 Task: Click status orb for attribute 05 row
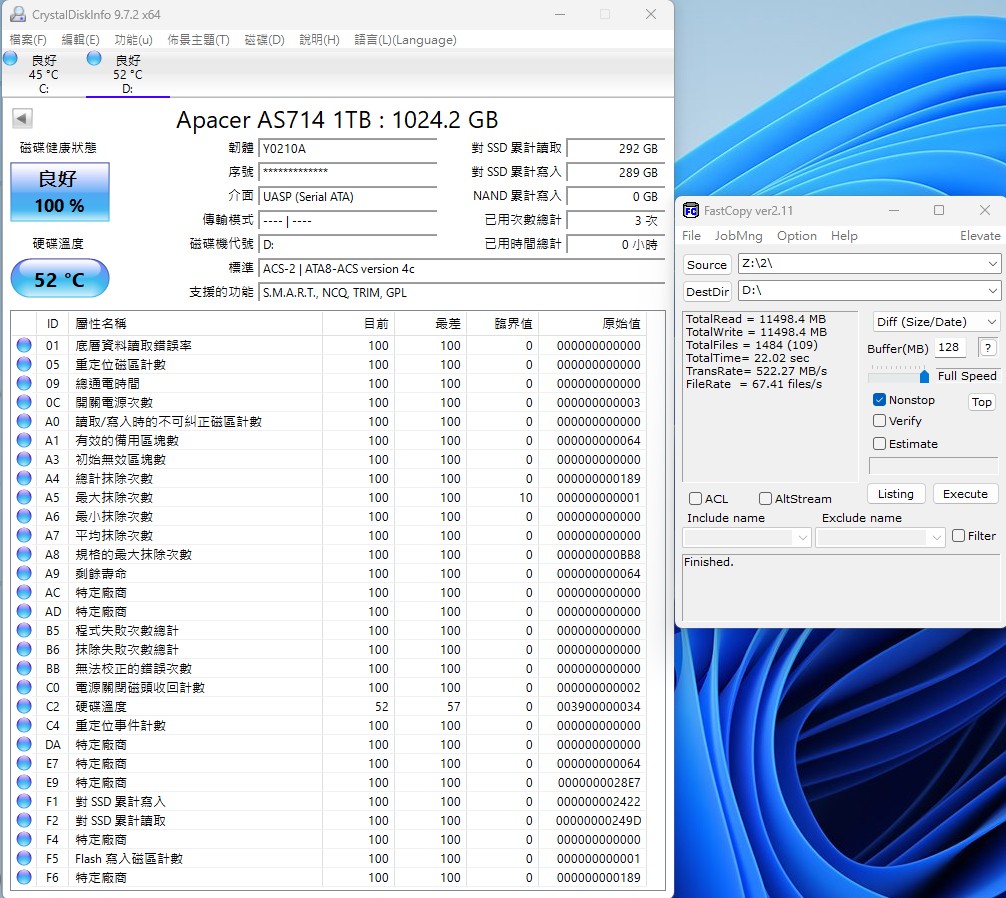coord(24,364)
